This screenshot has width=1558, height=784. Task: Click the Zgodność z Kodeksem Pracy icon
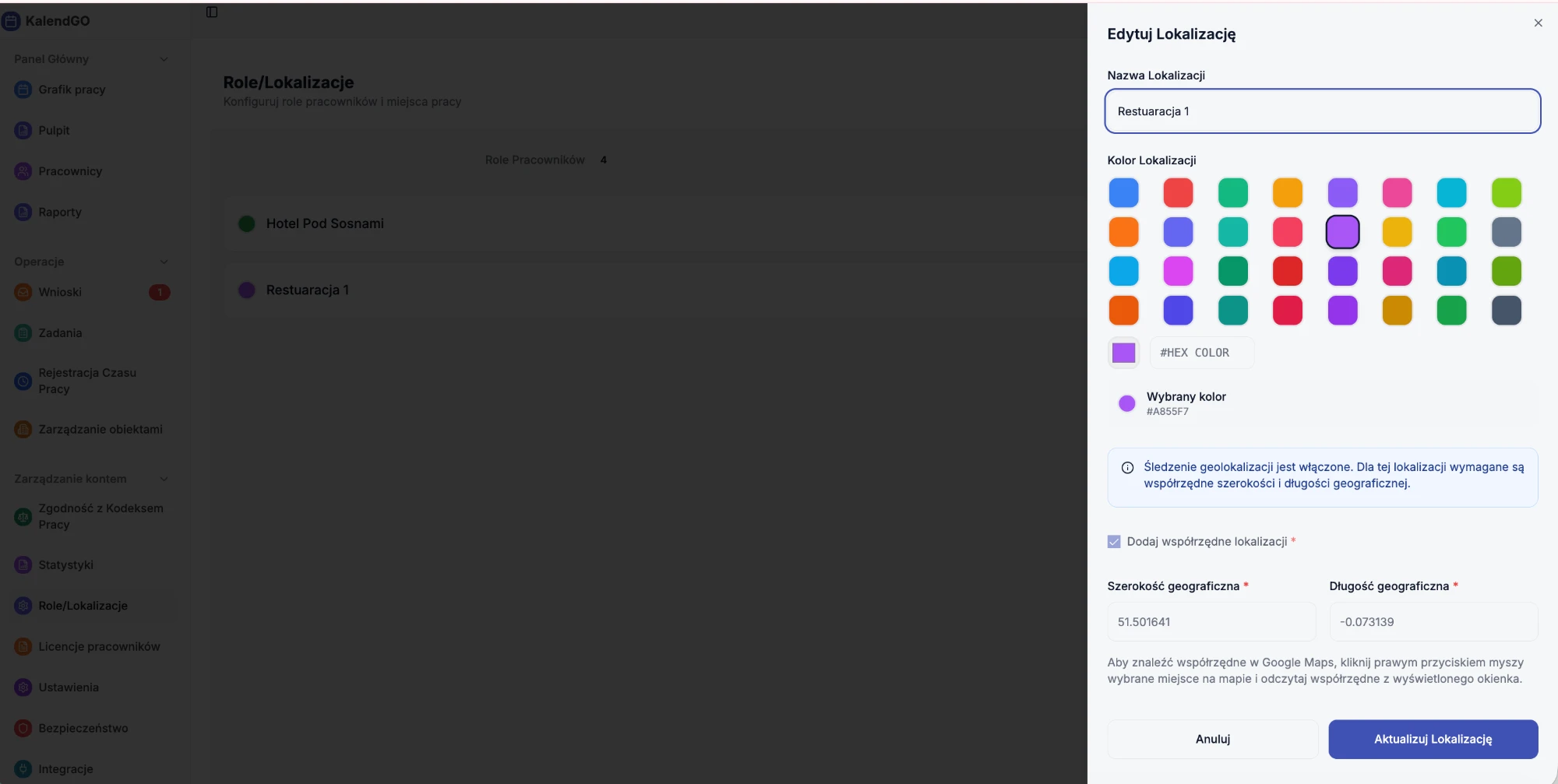pos(23,516)
